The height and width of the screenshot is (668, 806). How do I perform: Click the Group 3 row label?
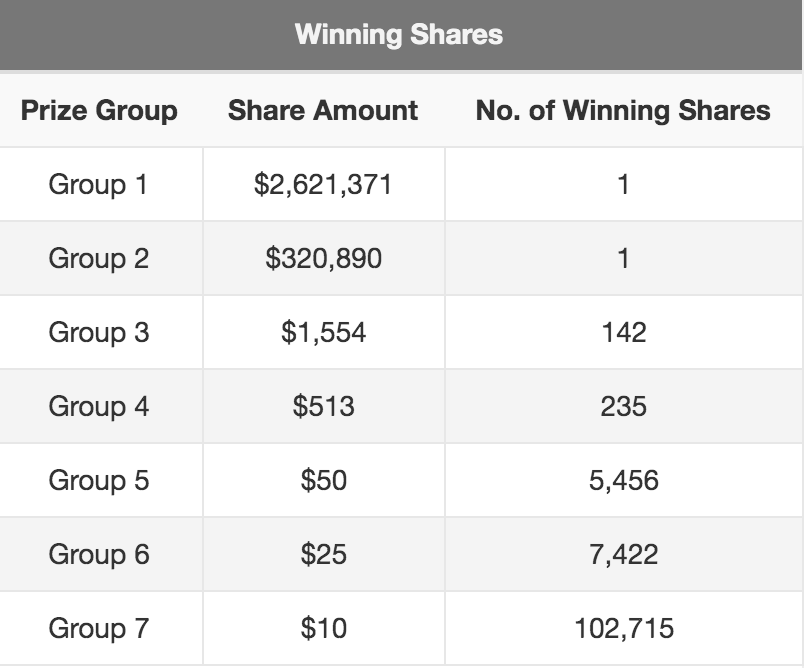(x=99, y=332)
